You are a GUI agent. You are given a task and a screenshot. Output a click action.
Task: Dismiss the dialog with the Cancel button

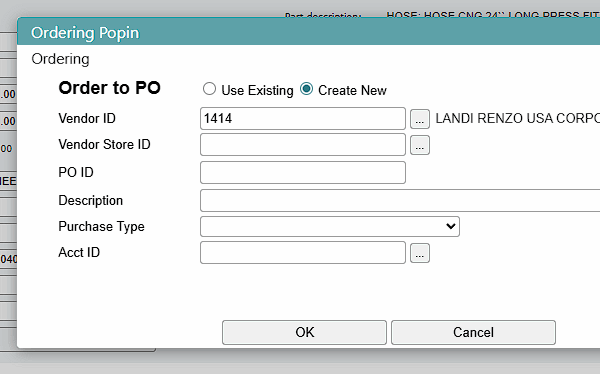[473, 332]
